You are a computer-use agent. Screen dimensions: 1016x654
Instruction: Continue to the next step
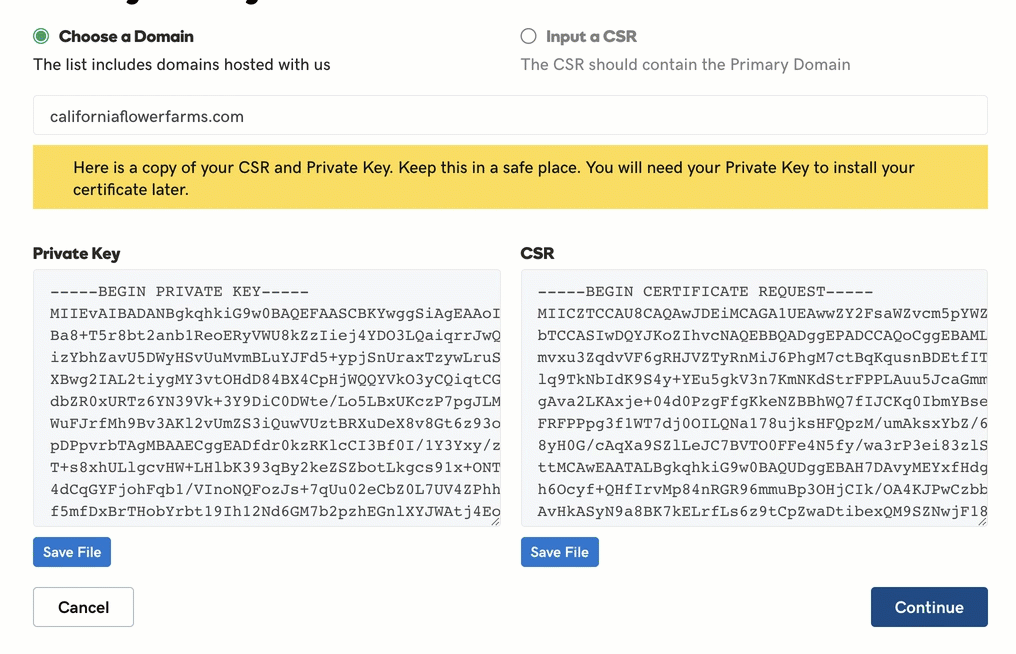[929, 607]
